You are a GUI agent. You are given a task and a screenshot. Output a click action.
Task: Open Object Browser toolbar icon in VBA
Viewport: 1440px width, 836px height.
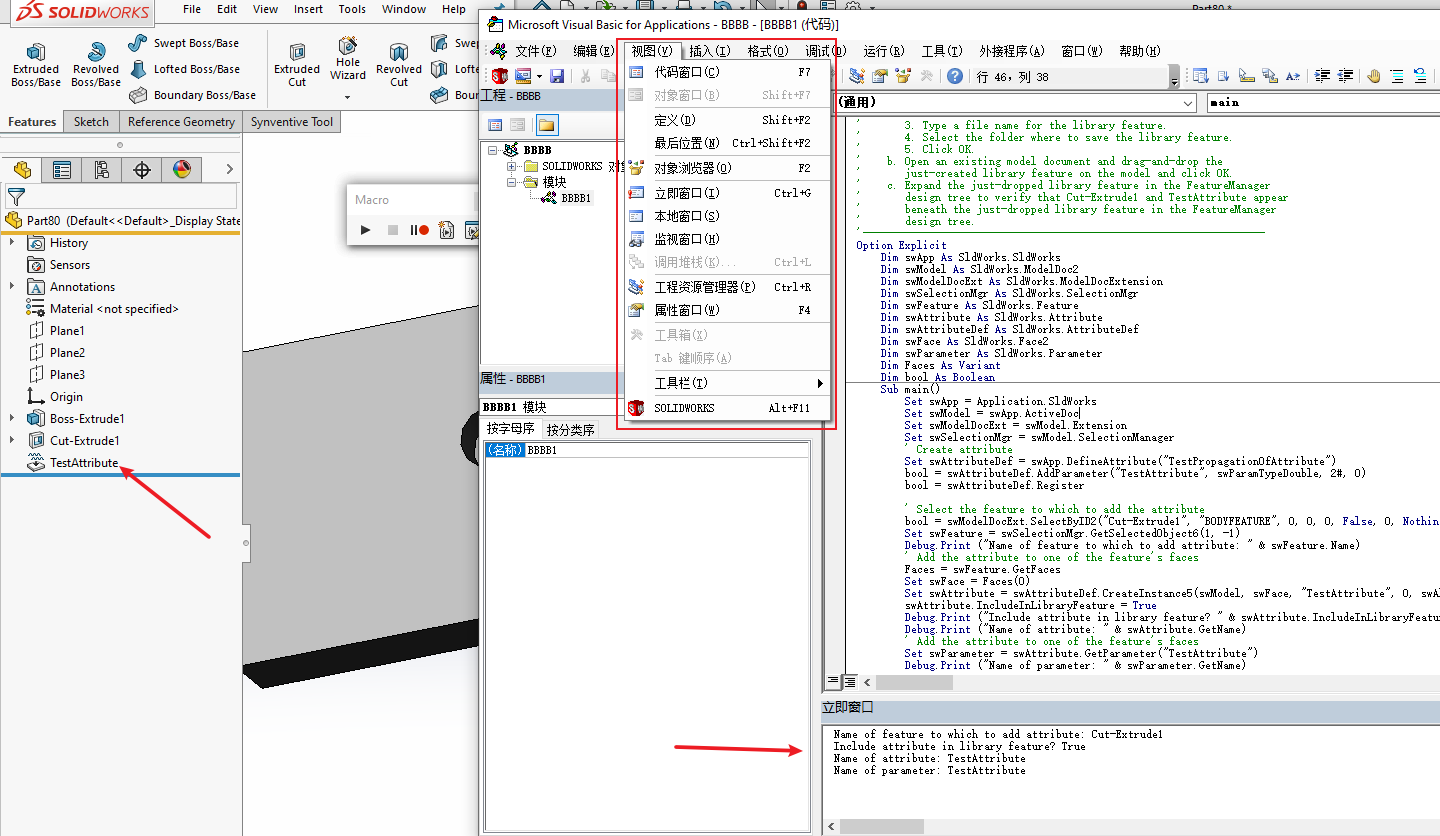(x=904, y=76)
